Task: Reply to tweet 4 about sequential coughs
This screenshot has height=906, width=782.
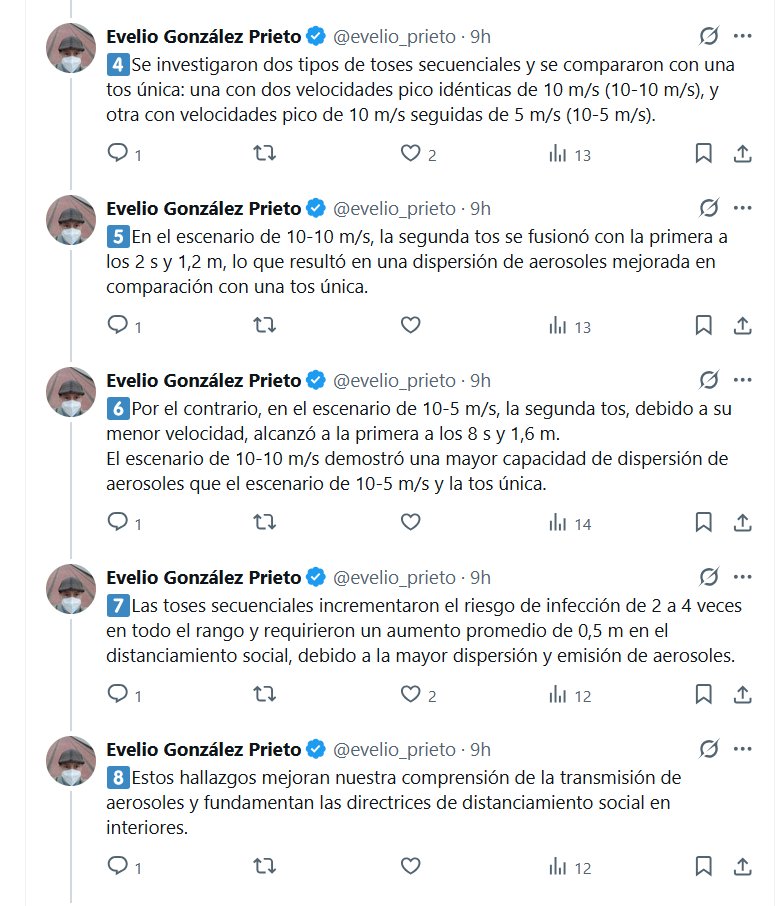Action: tap(118, 154)
